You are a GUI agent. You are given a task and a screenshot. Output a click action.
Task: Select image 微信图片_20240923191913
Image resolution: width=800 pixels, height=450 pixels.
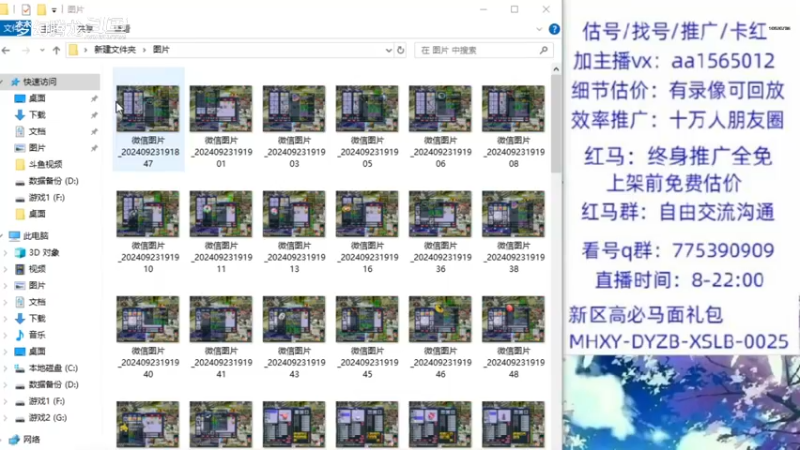click(x=294, y=232)
